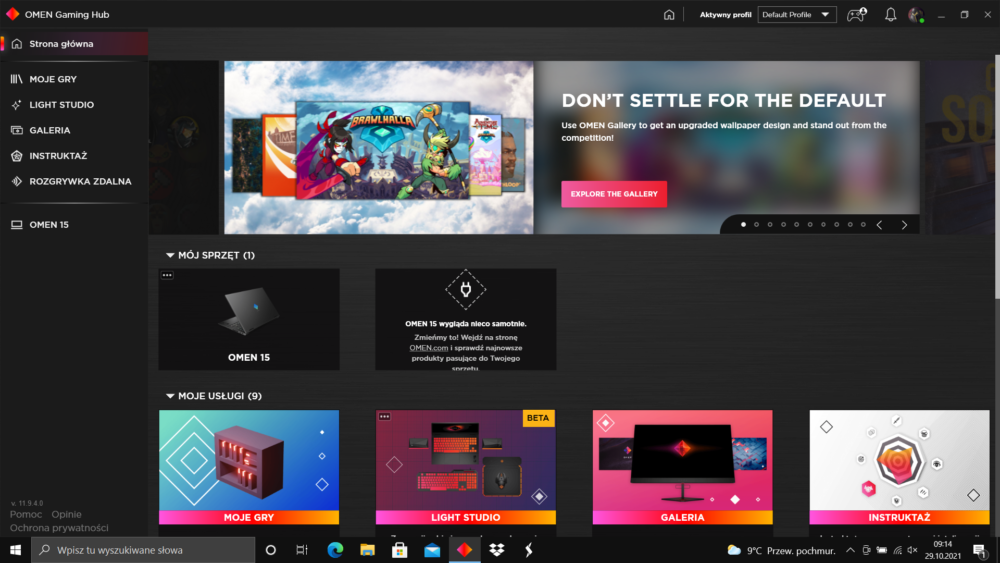Go to Strona główna in sidebar
The image size is (1000, 563).
click(x=74, y=44)
